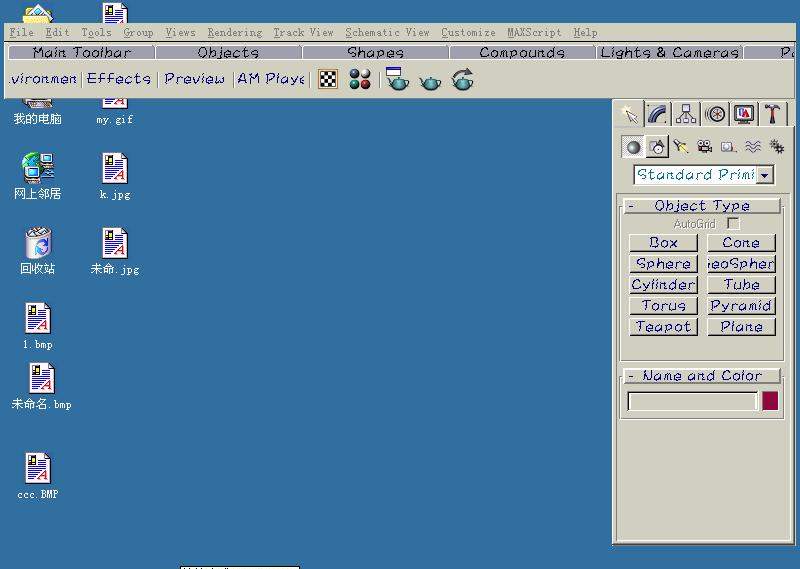Select the ccc.BMP desktop file icon
Screen dimensions: 800x569
tap(38, 476)
